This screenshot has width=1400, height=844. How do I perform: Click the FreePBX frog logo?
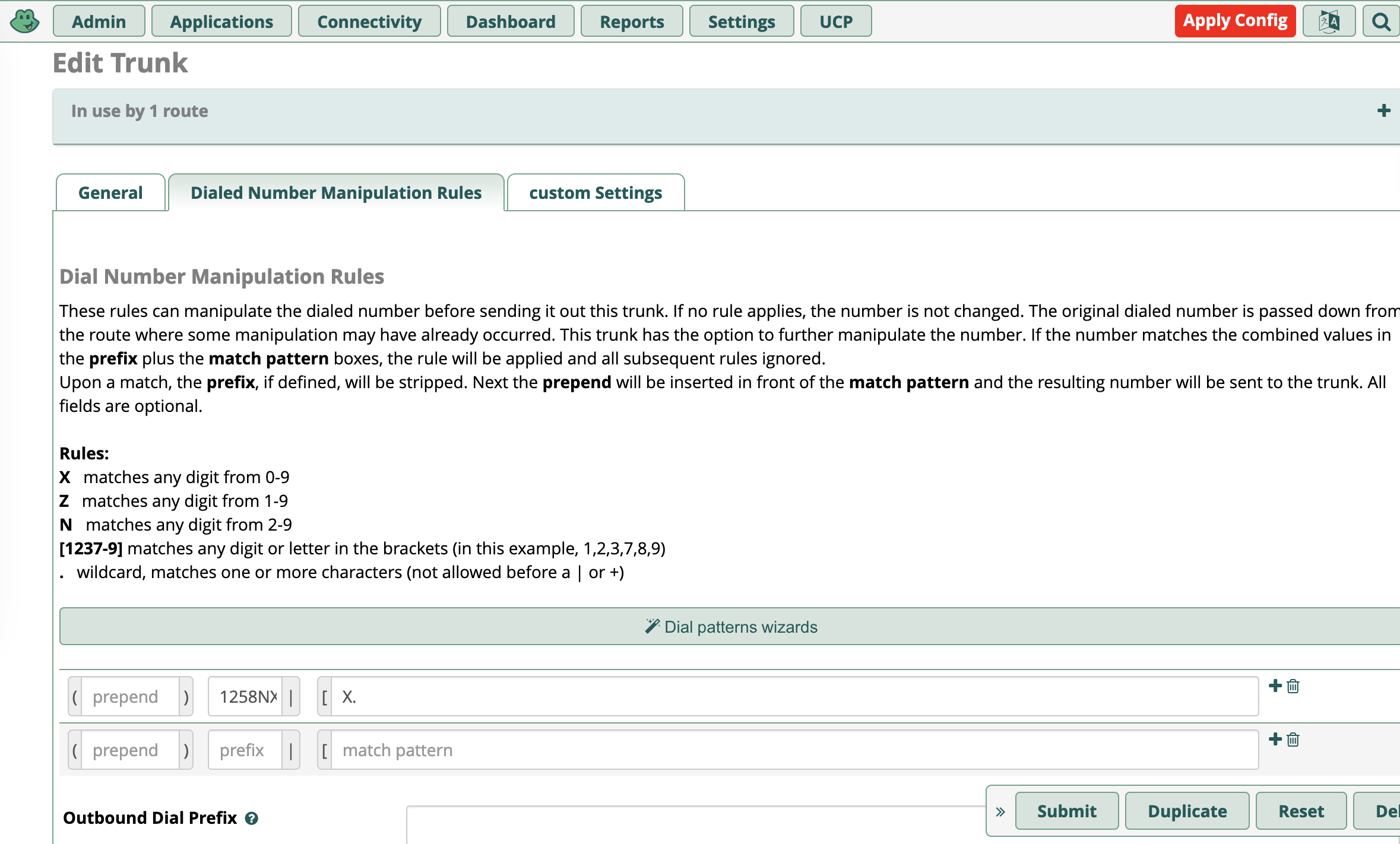click(25, 21)
